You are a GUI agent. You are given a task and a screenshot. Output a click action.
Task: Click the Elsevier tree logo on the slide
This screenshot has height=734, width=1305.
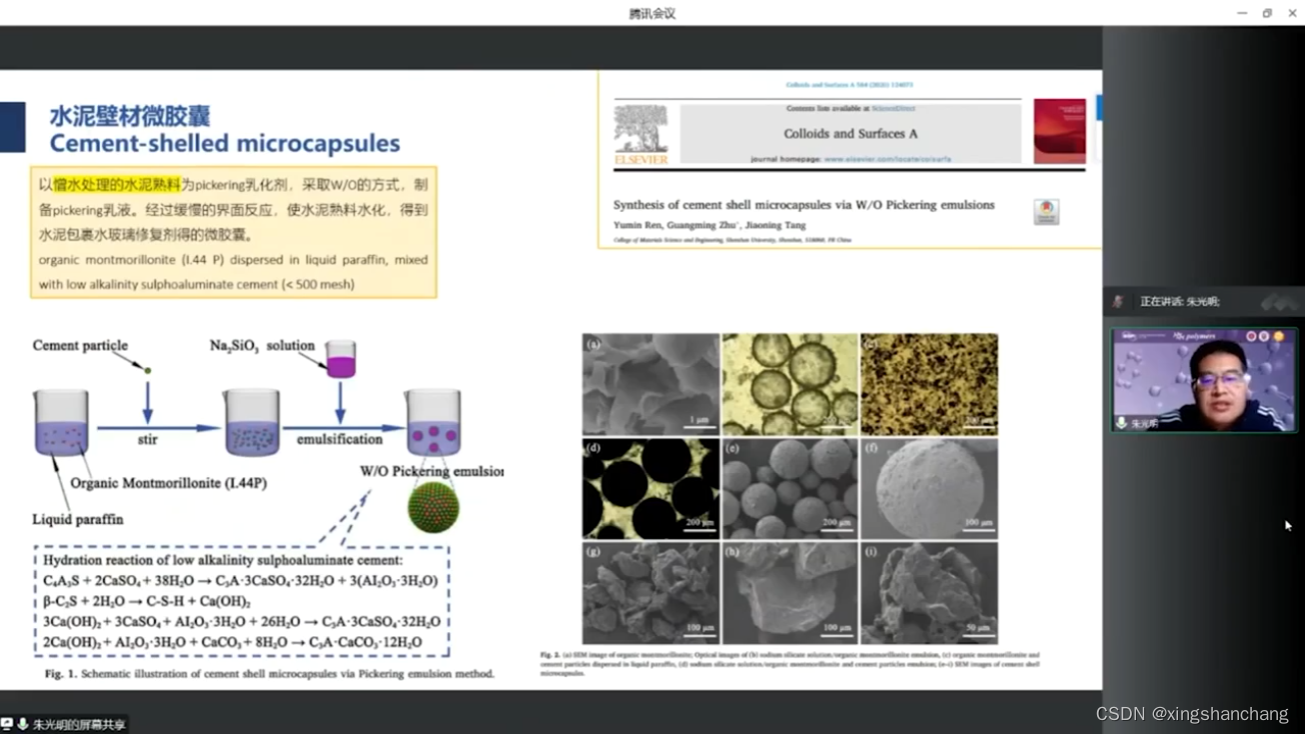[640, 134]
